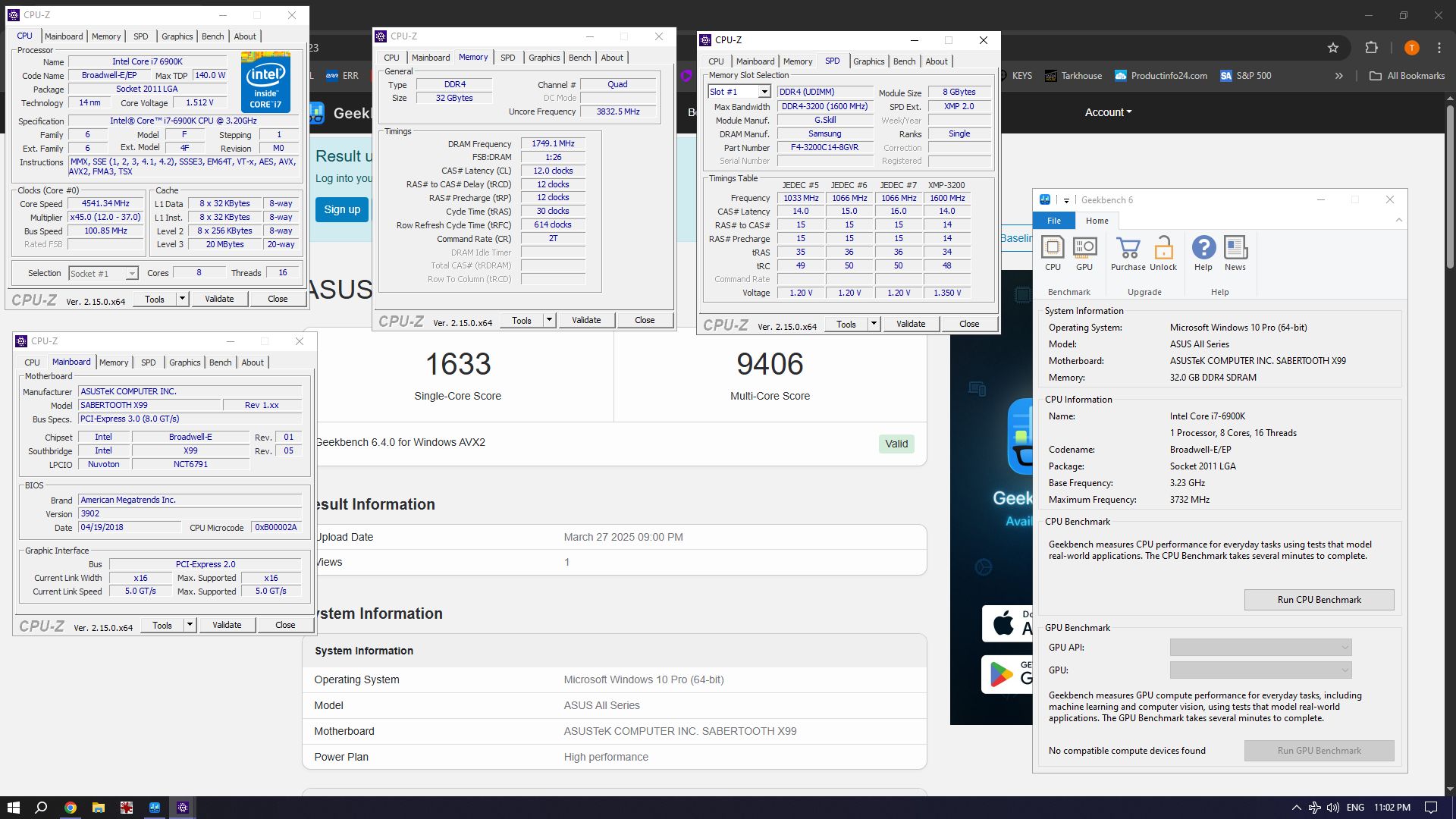Click the Intel Core i7 logo in CPU-Z
This screenshot has width=1456, height=819.
(265, 82)
